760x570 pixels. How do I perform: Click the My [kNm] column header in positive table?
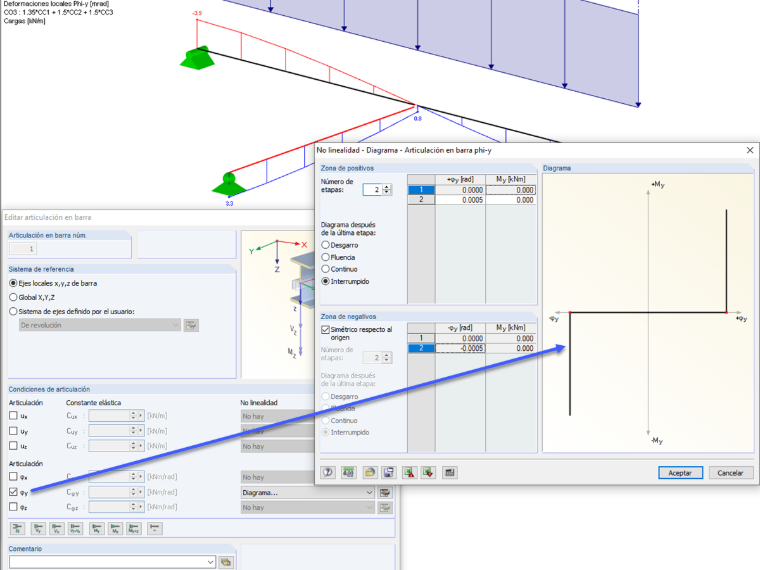coord(511,179)
